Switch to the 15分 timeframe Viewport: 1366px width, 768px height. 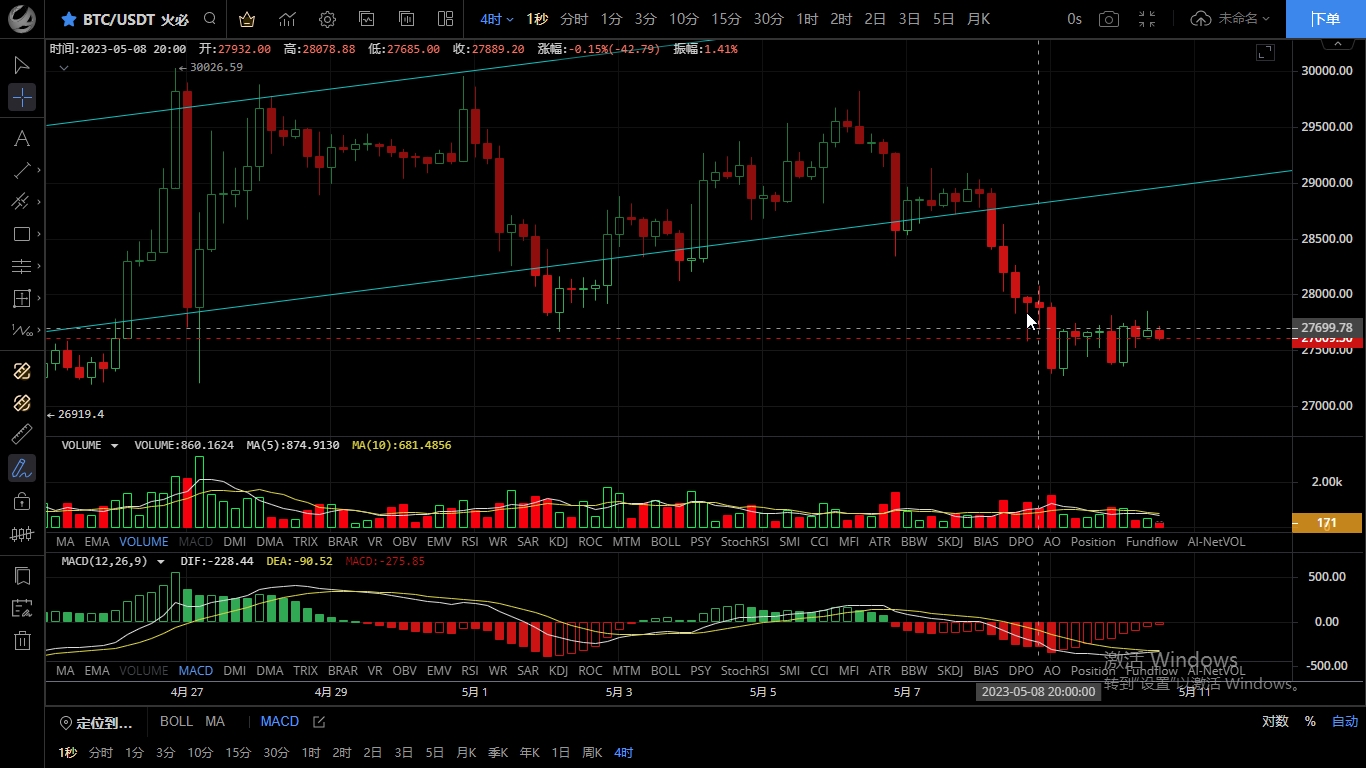tap(726, 19)
